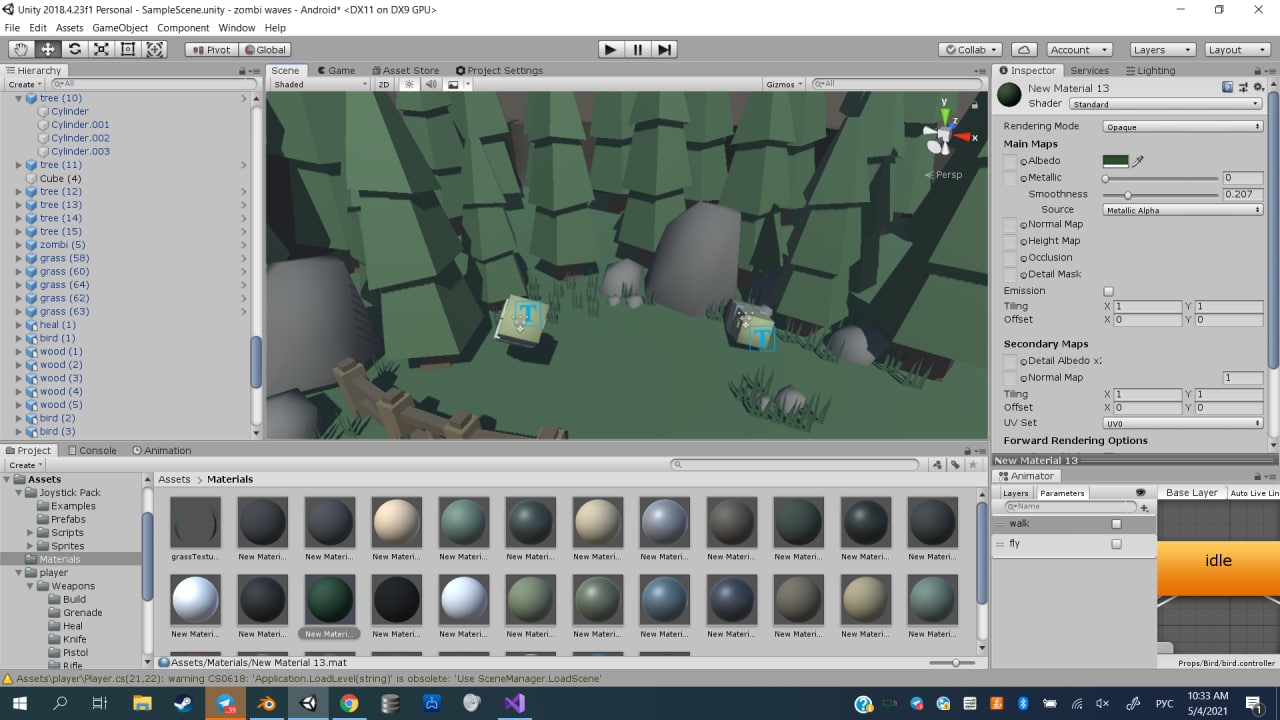Open the Account dropdown
The width and height of the screenshot is (1280, 720).
[1079, 49]
